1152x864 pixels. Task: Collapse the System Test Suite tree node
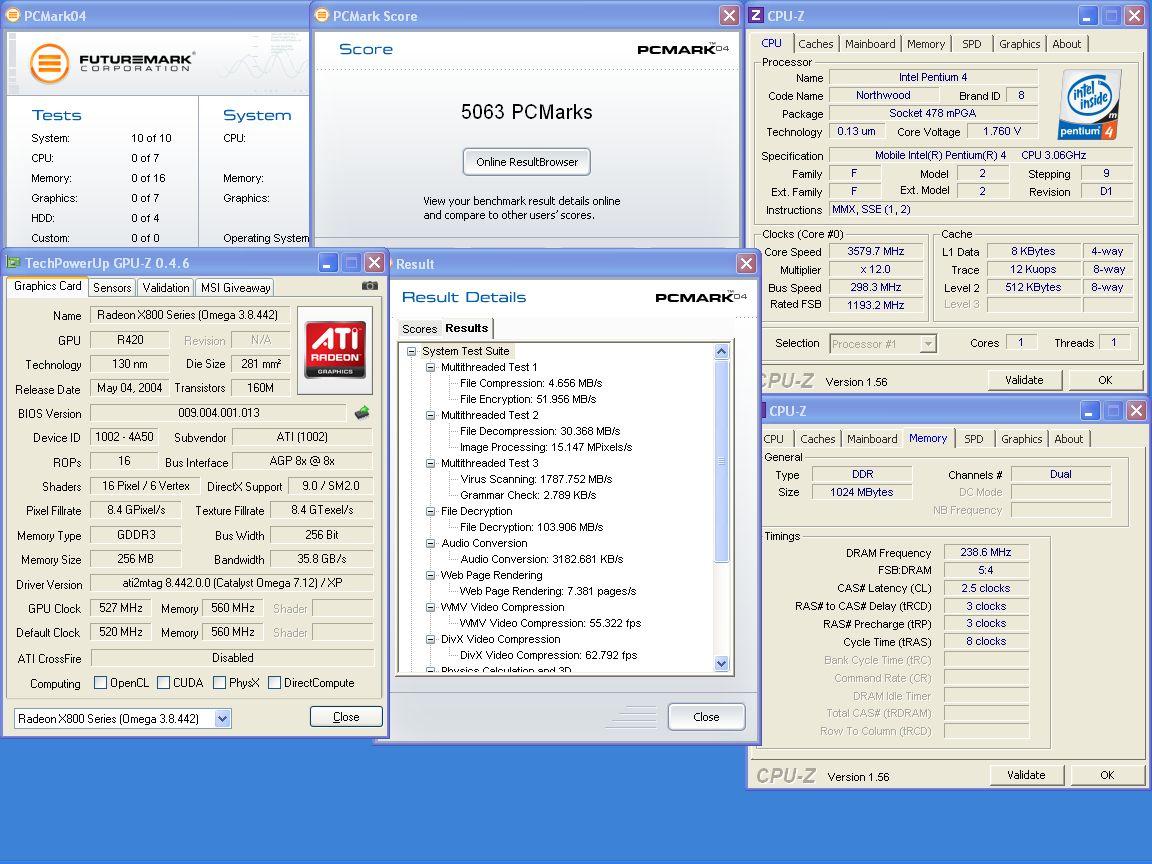point(411,351)
